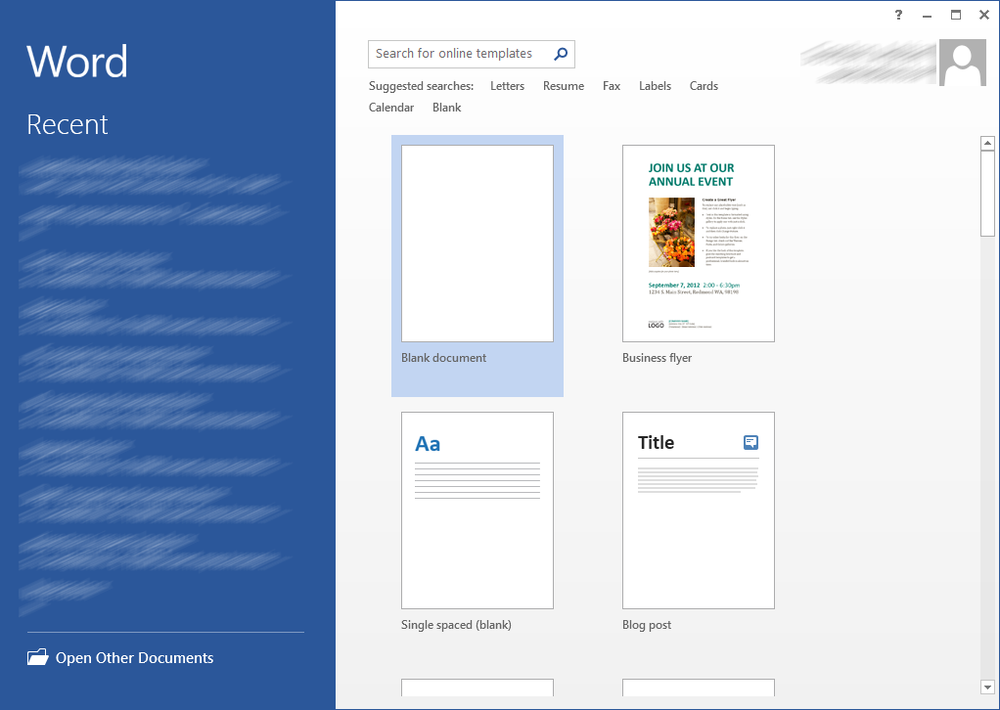Choose the Business flyer template thumbnail
This screenshot has width=1000, height=710.
tap(698, 243)
